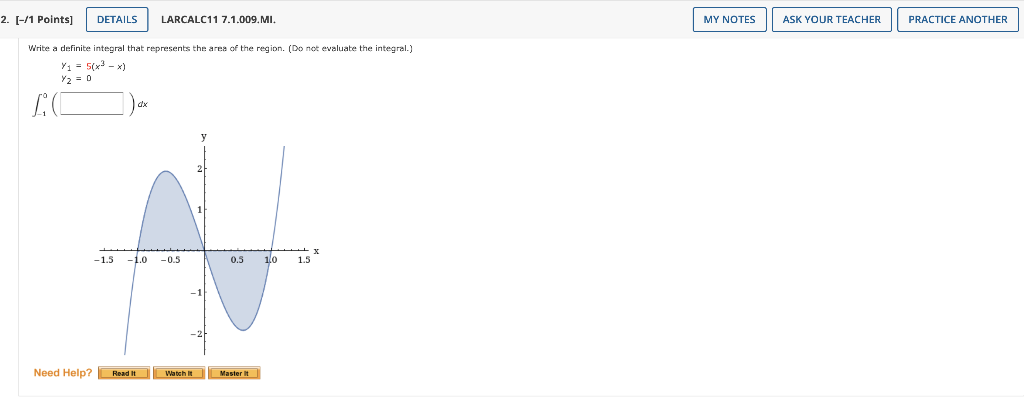Screen dimensions: 1024x413
Task: Click the -1.5 tick label on x-axis
Action: tap(103, 260)
